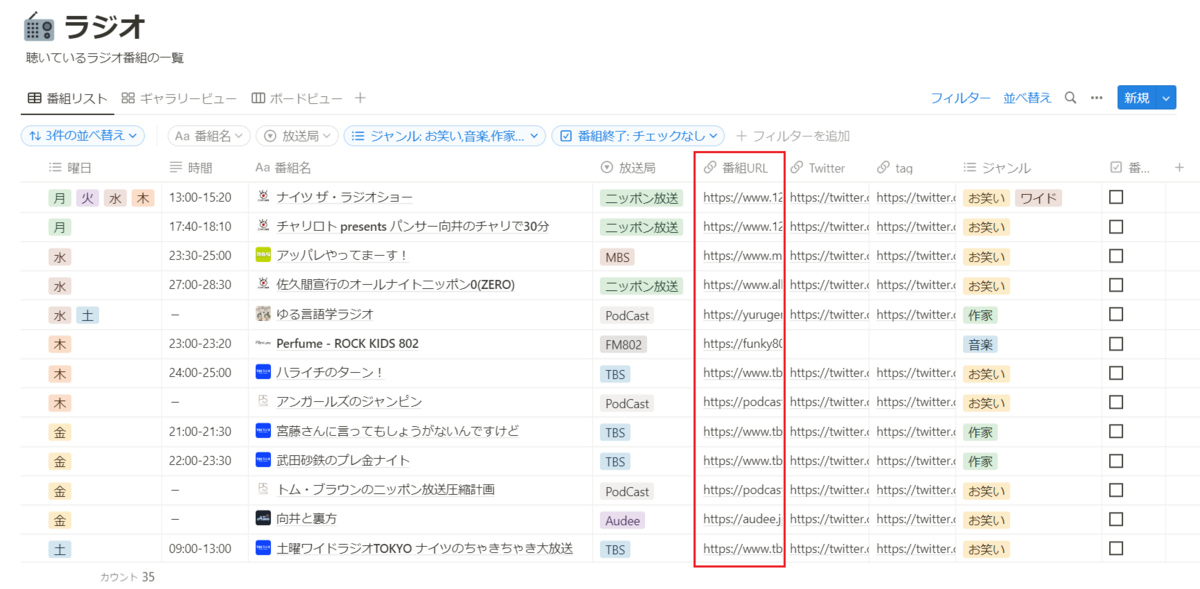Click the 武田砂鉄のプレ金ナイト blue icon
This screenshot has width=1200, height=589.
tap(264, 460)
